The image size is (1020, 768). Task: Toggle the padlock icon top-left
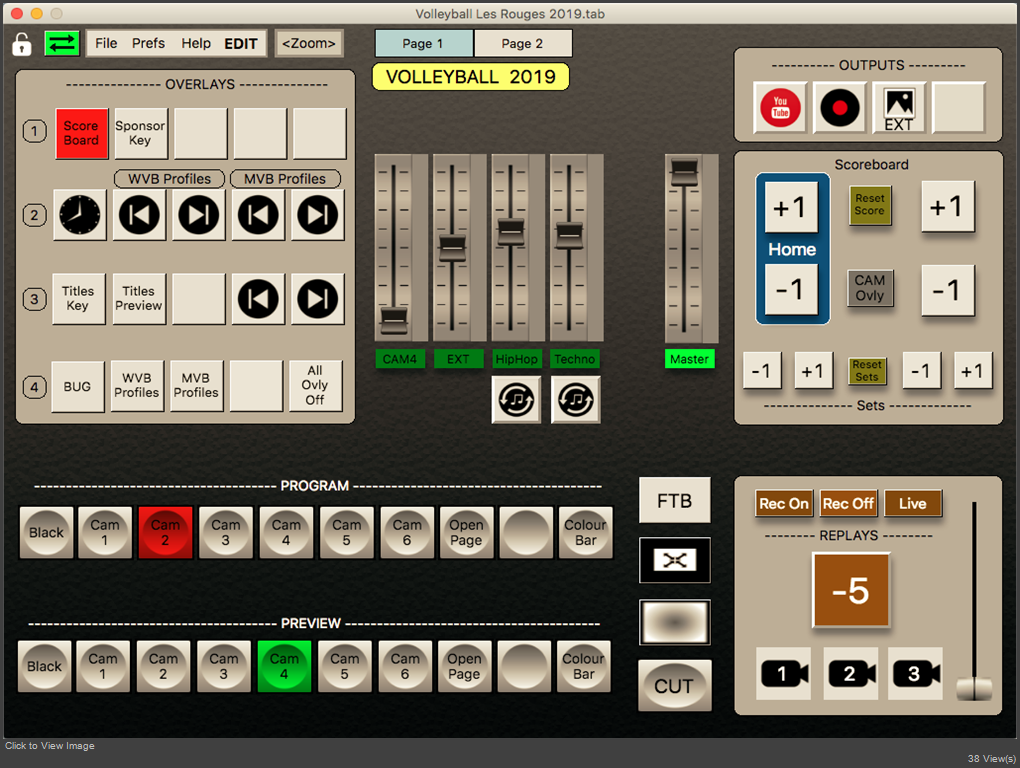pyautogui.click(x=22, y=43)
